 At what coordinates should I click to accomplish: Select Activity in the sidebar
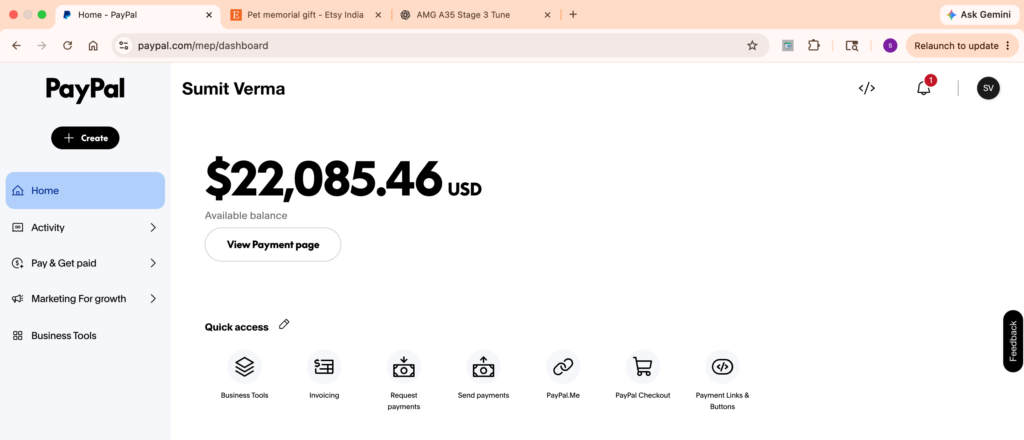pos(85,228)
